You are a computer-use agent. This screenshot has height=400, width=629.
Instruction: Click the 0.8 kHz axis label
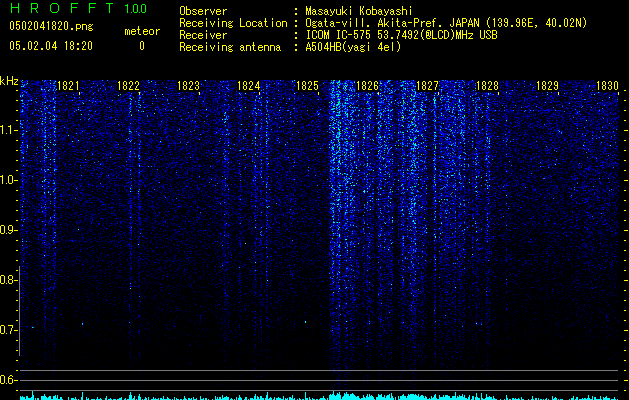pyautogui.click(x=7, y=280)
